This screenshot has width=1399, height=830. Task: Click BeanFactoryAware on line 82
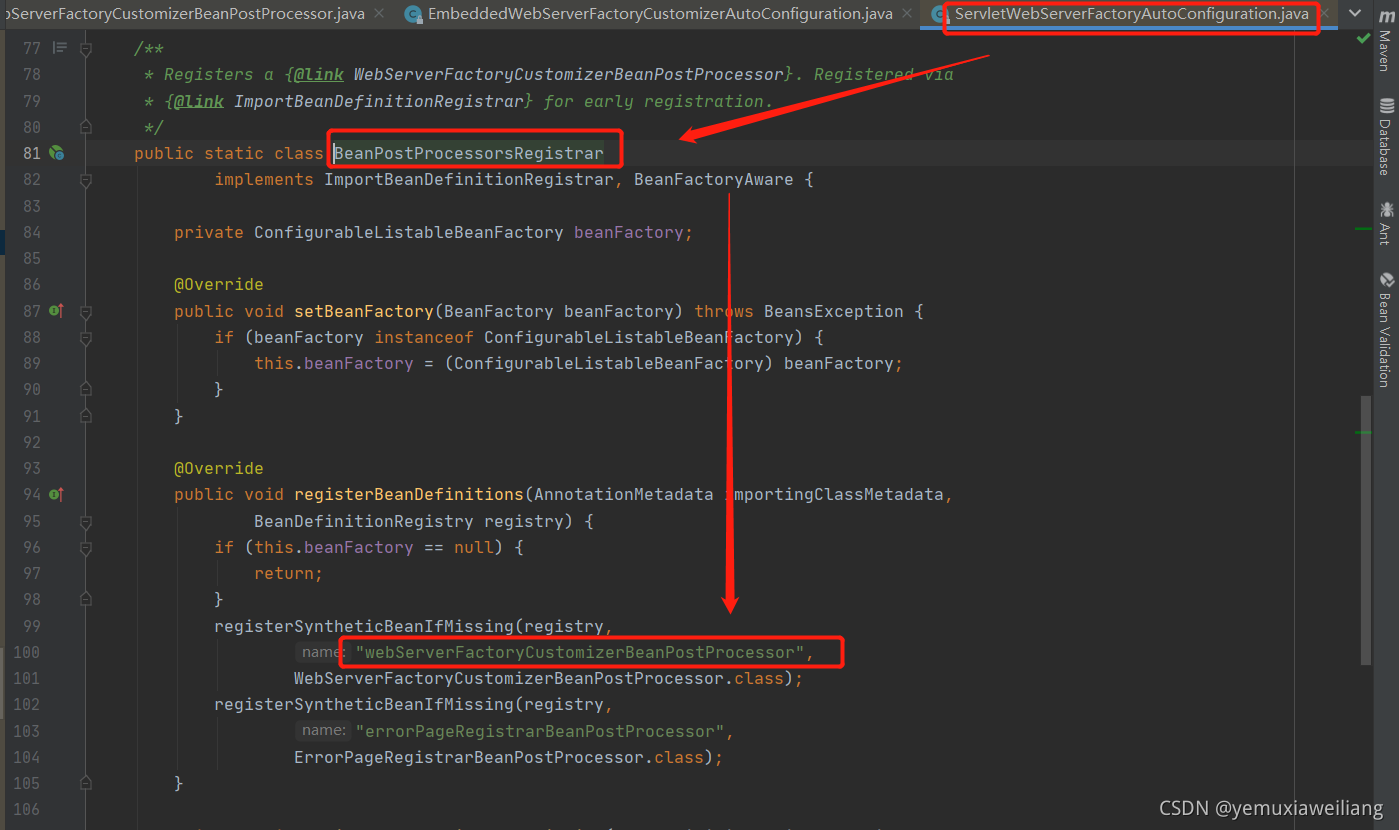tap(713, 180)
